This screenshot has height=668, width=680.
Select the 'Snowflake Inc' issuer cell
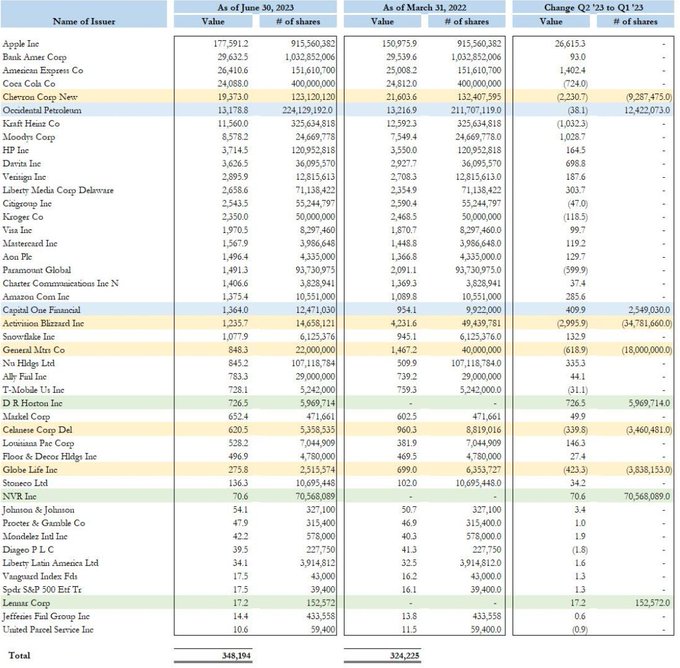(29, 337)
